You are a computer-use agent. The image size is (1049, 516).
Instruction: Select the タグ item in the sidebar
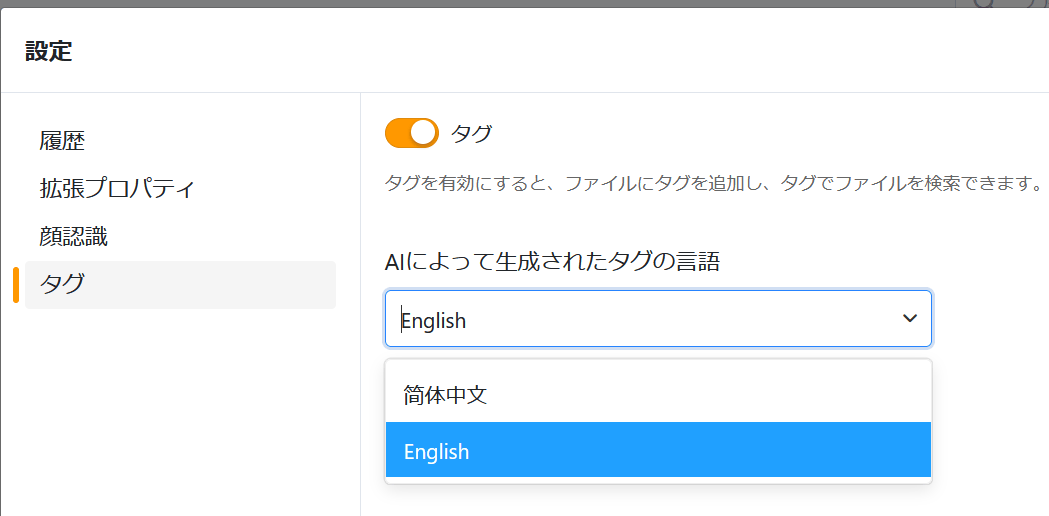(180, 284)
